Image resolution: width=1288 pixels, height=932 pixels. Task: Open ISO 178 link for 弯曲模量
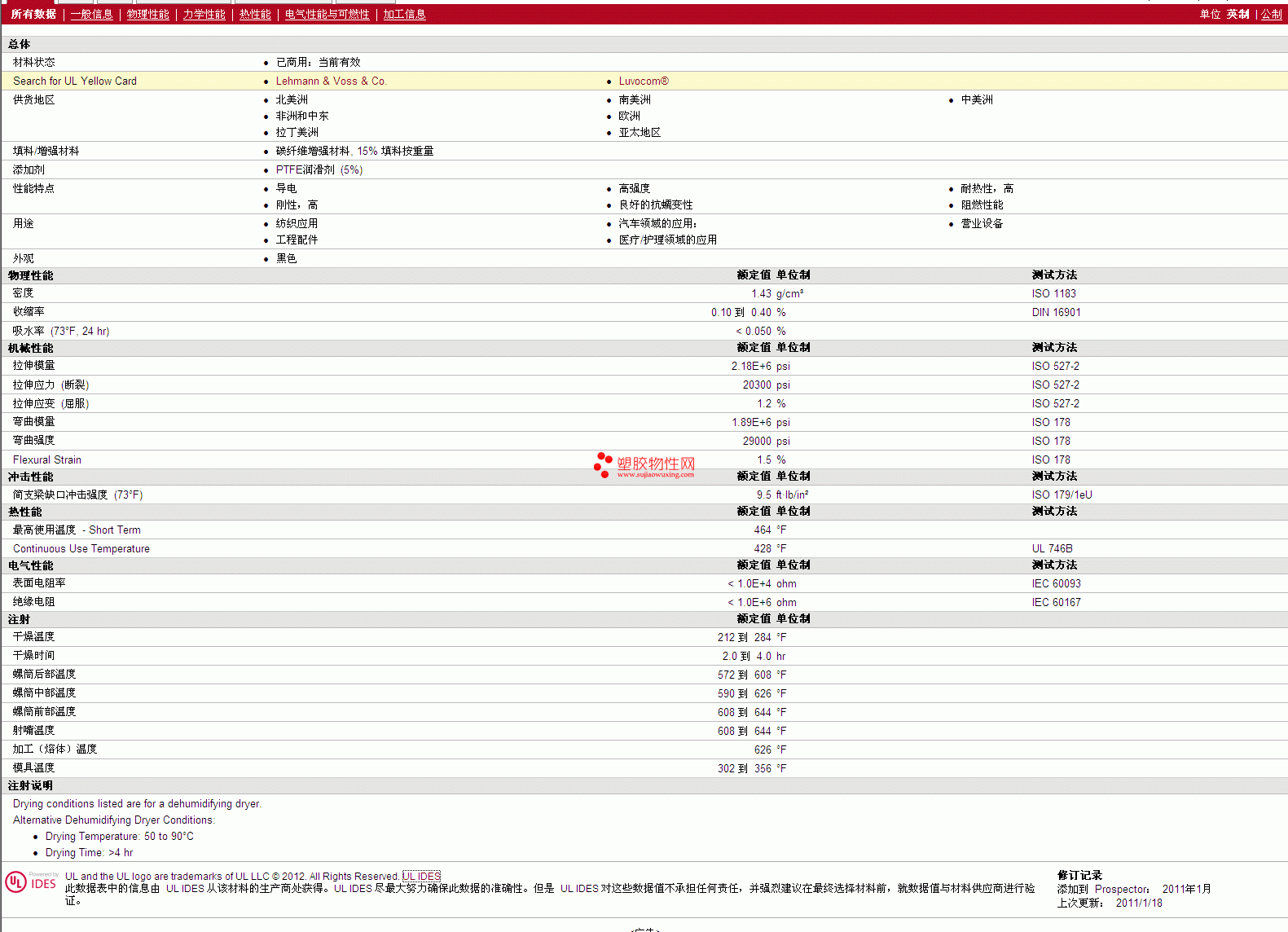click(x=1051, y=422)
